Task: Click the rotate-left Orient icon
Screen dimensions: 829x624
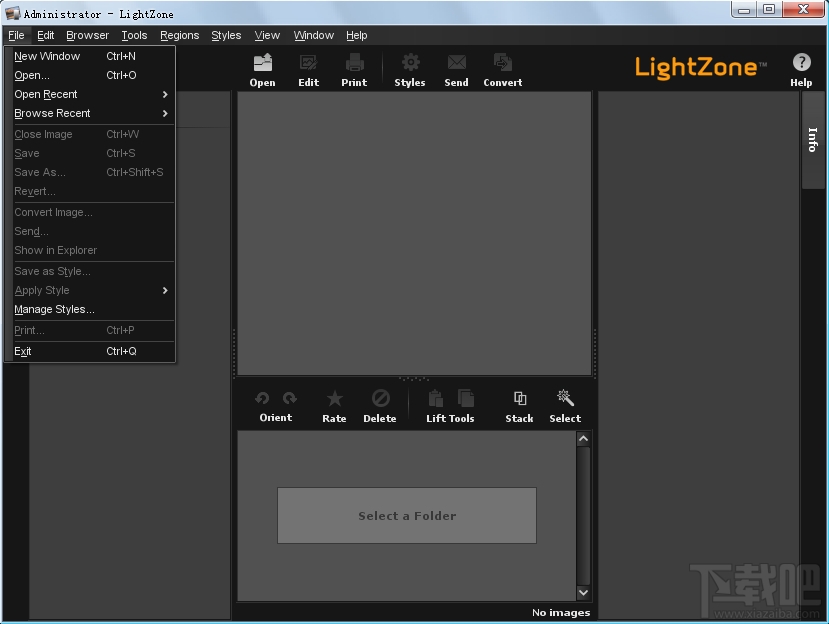Action: pos(262,397)
